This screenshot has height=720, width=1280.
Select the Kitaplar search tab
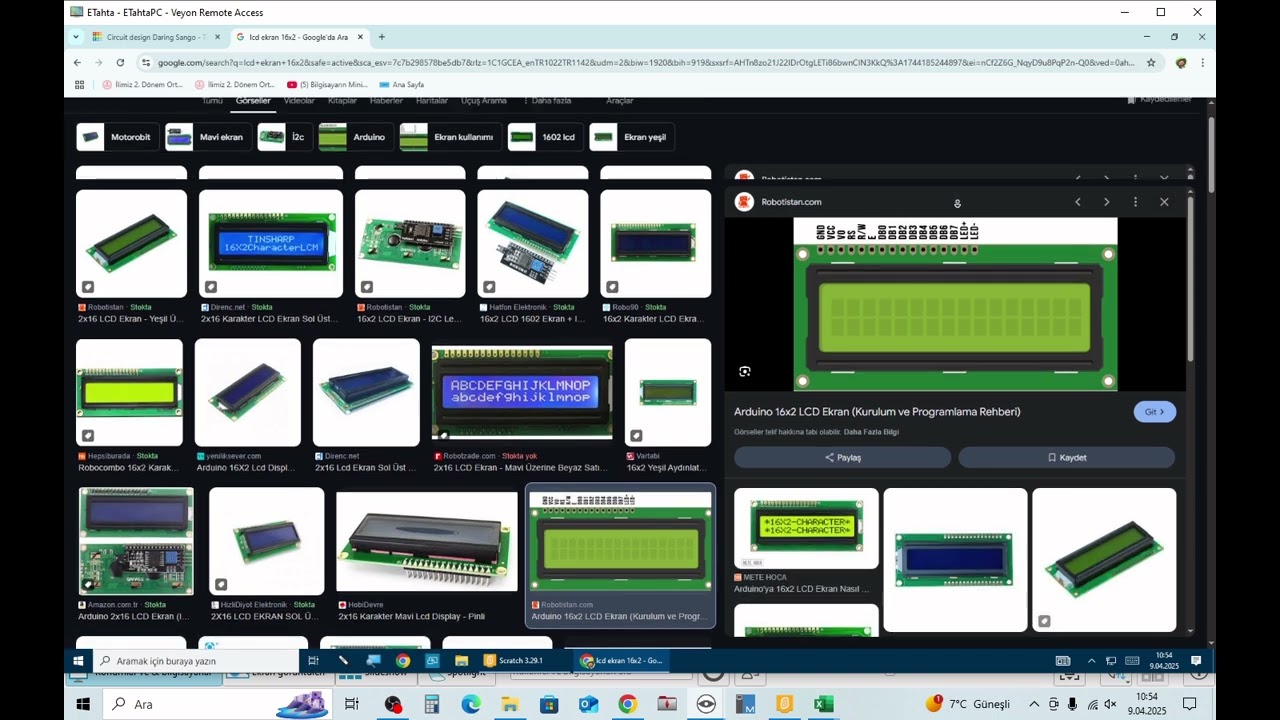pos(342,100)
